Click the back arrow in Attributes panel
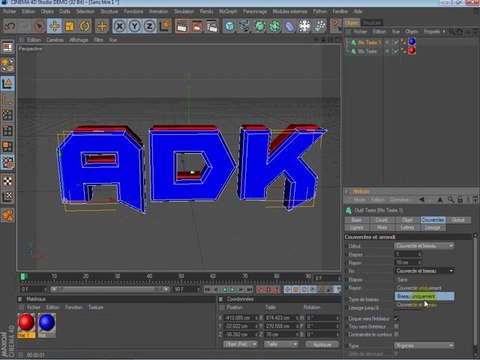 (422, 199)
